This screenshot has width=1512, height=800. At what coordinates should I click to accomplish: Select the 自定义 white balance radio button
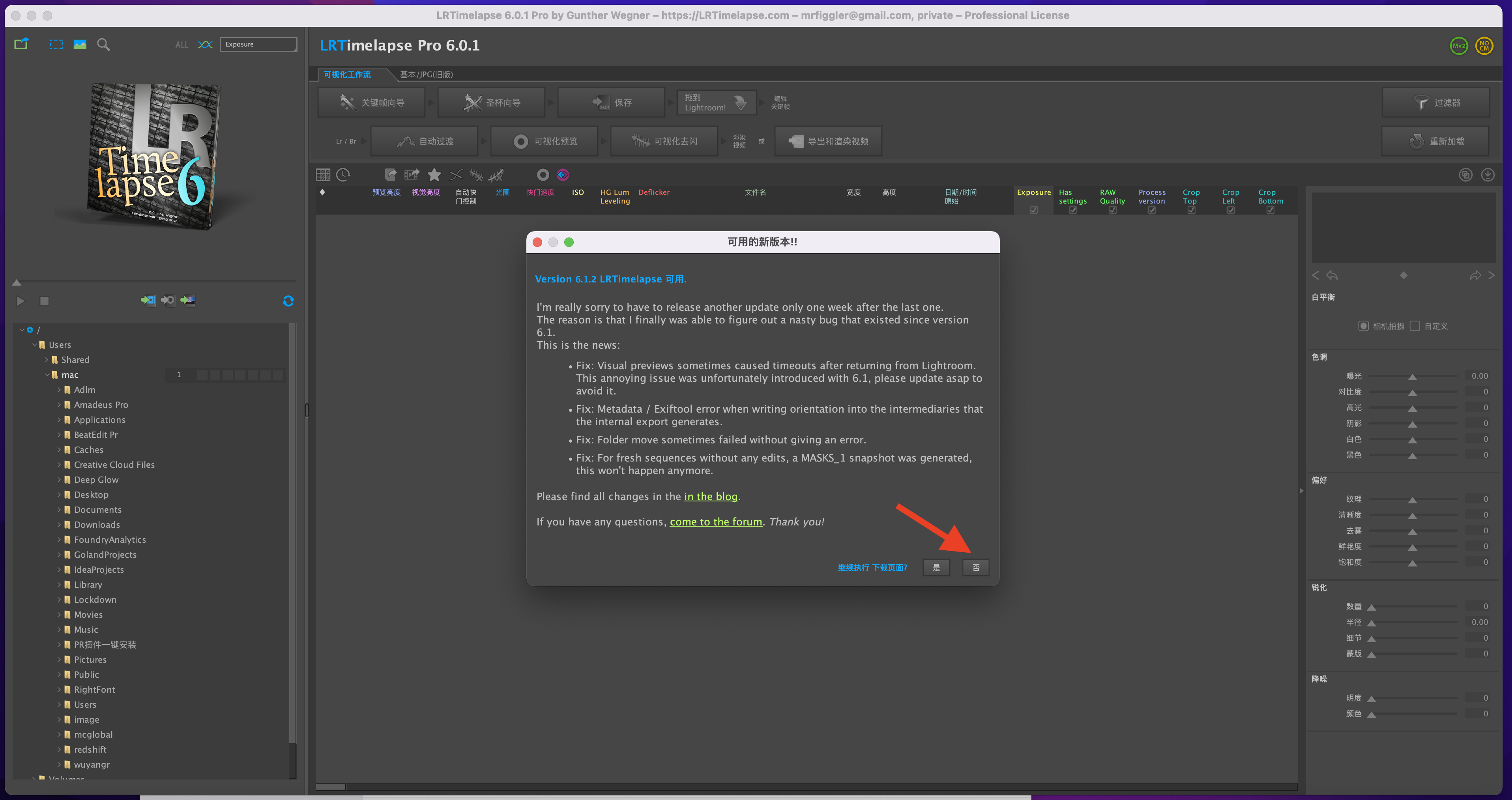(1415, 326)
